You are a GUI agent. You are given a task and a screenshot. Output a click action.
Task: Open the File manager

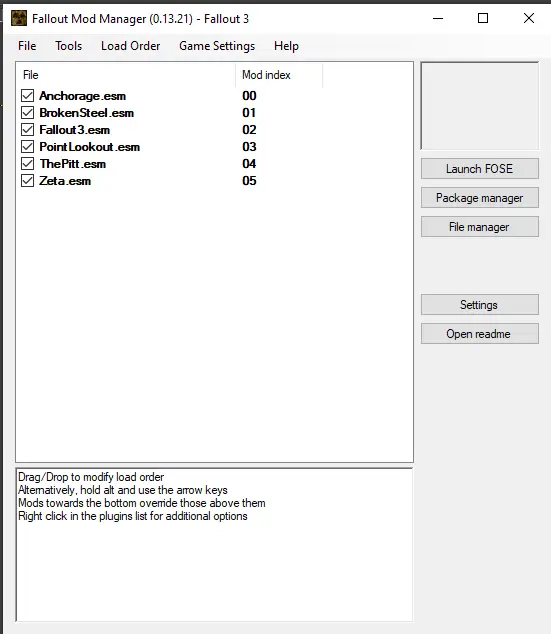point(479,227)
